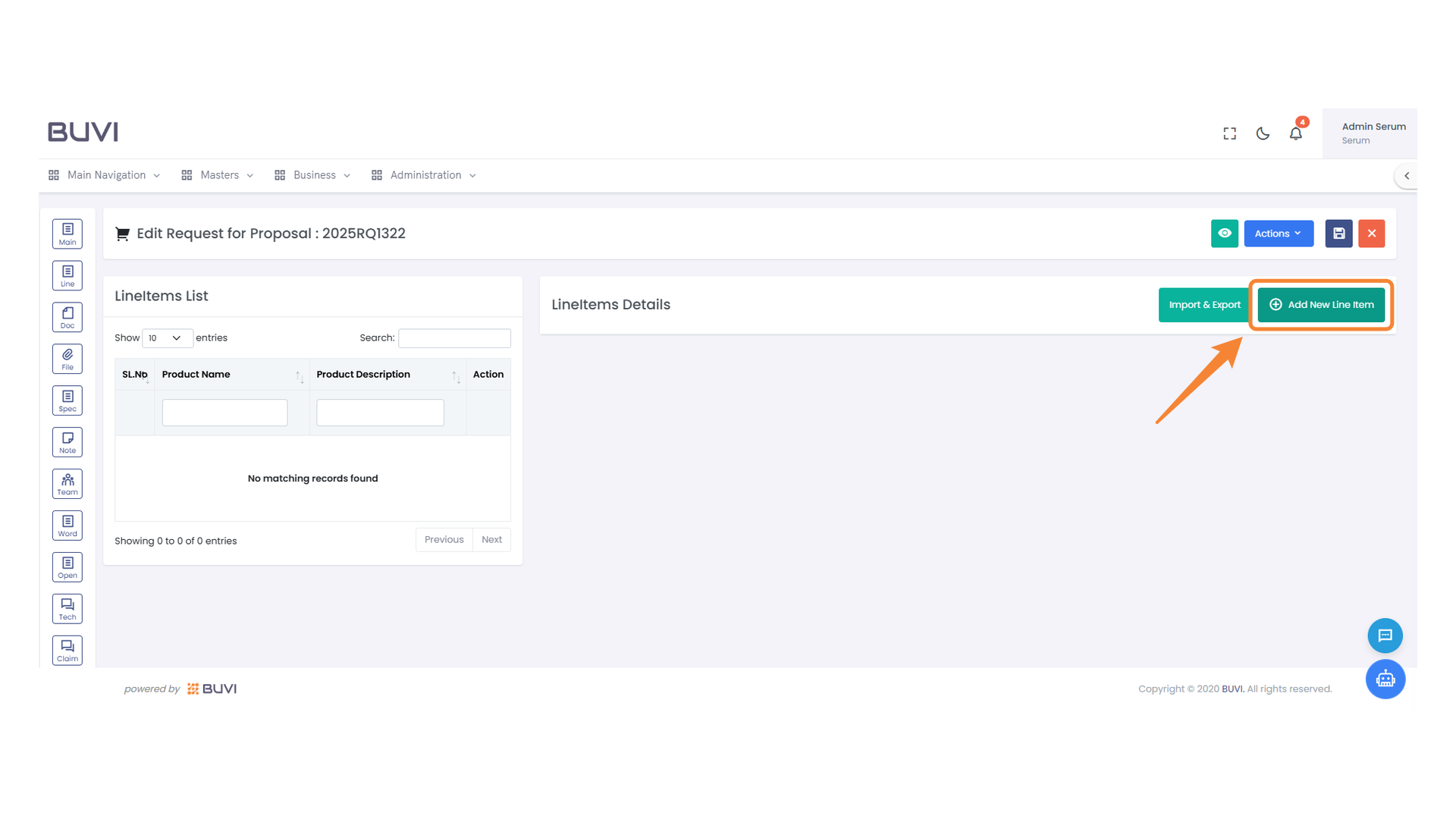The height and width of the screenshot is (819, 1456).
Task: Click the Import & Export button
Action: (x=1204, y=305)
